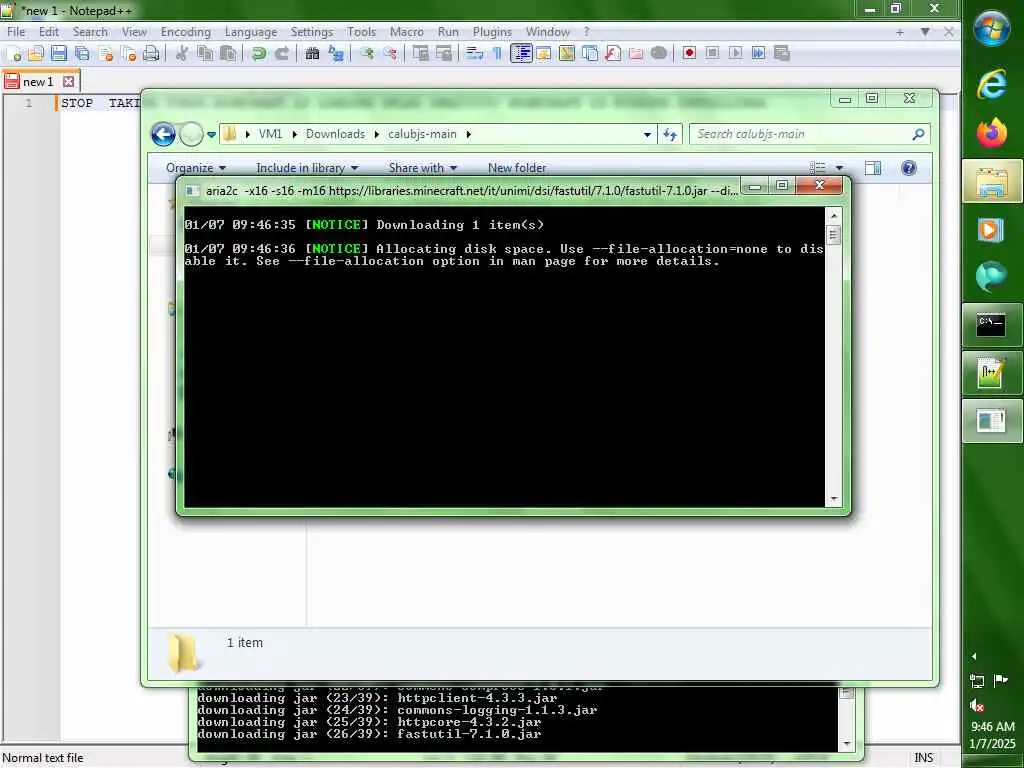Screen dimensions: 1024x768
Task: Open the recent pages dropdown arrow
Action: coord(212,135)
